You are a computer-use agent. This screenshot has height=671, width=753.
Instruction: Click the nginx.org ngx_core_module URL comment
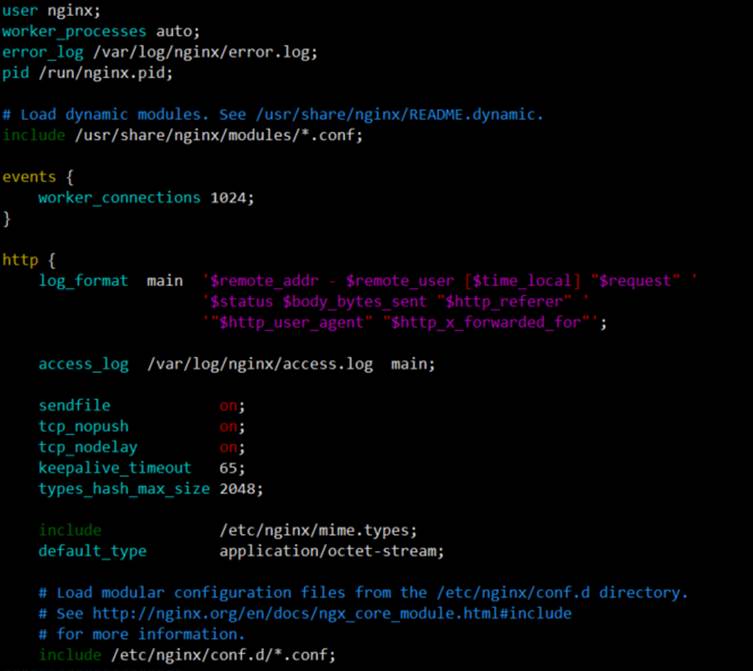(305, 614)
